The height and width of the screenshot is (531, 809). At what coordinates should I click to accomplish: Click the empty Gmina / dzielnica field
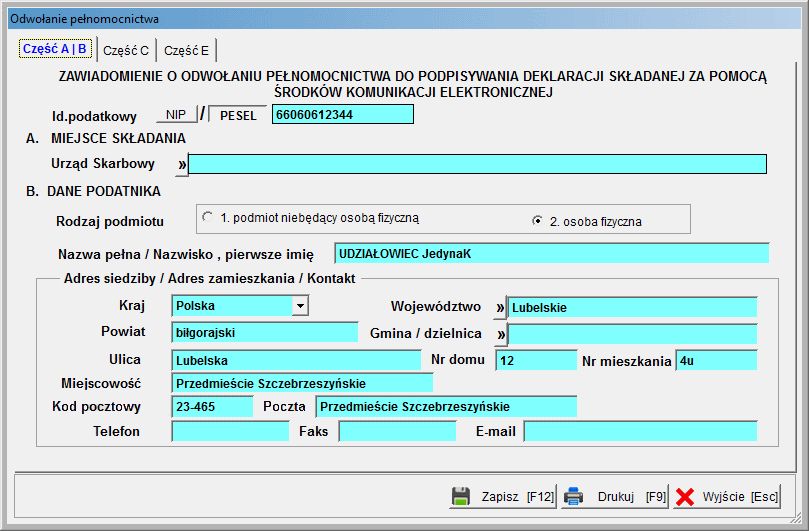pyautogui.click(x=633, y=334)
